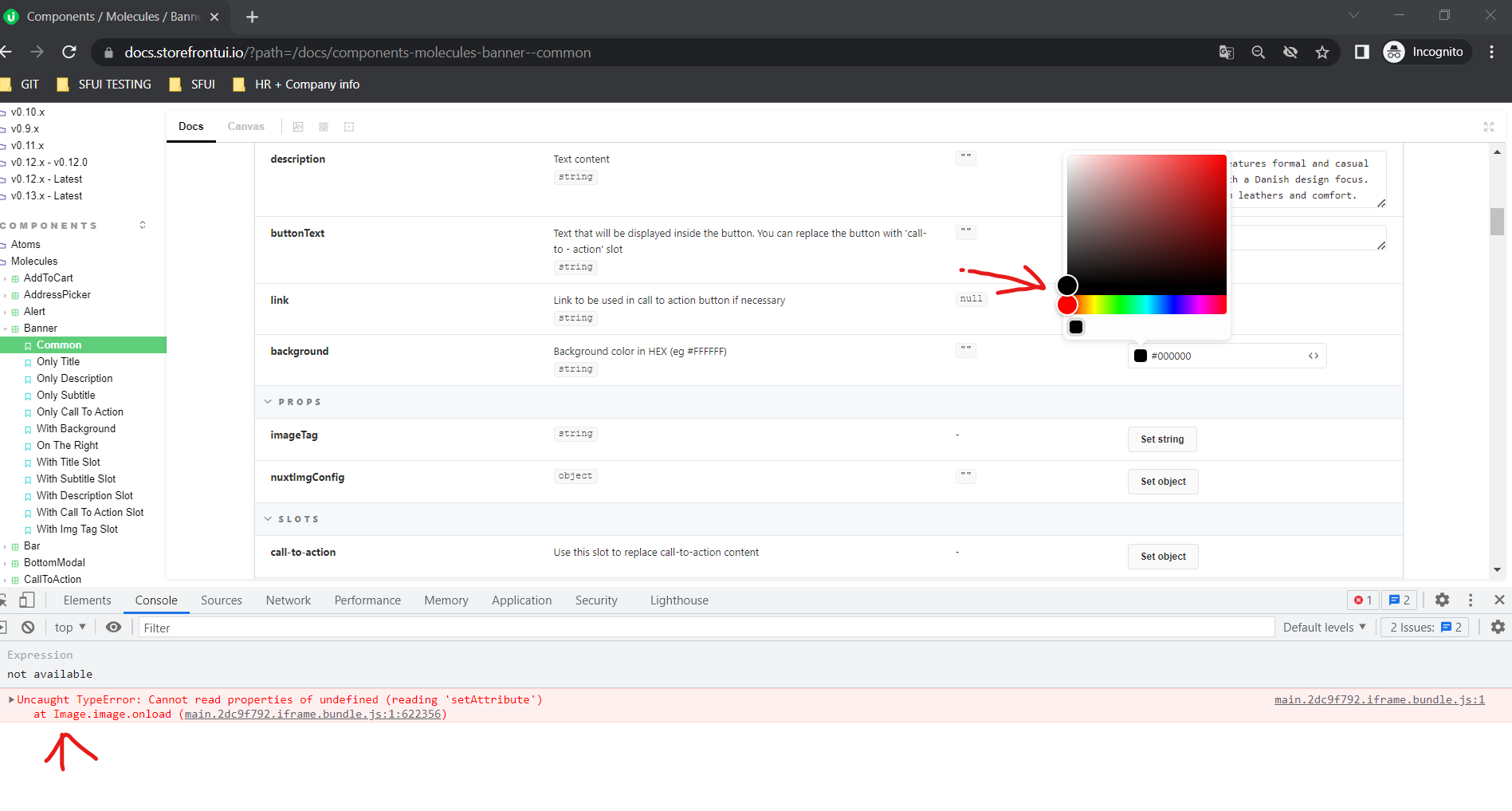Toggle the device emulation toolbar in DevTools
The image size is (1512, 811).
[27, 600]
